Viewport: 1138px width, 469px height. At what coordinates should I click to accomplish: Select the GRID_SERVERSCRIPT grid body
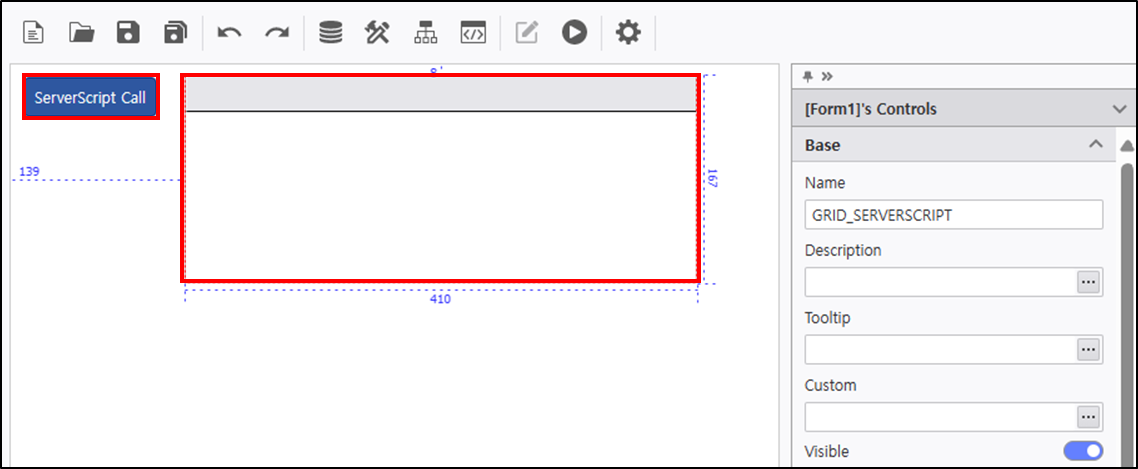[441, 195]
